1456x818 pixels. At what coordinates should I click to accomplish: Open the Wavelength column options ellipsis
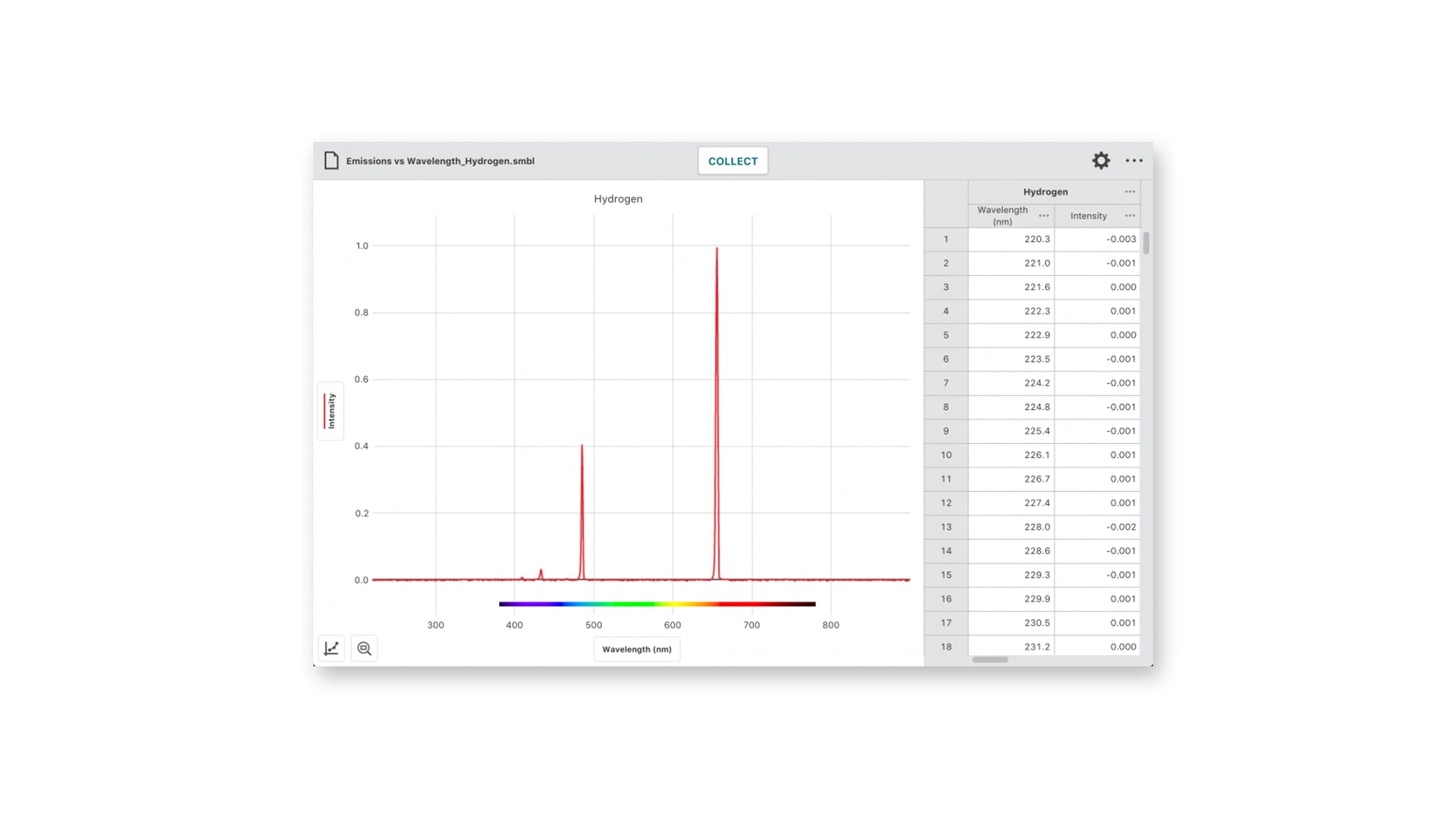1044,216
